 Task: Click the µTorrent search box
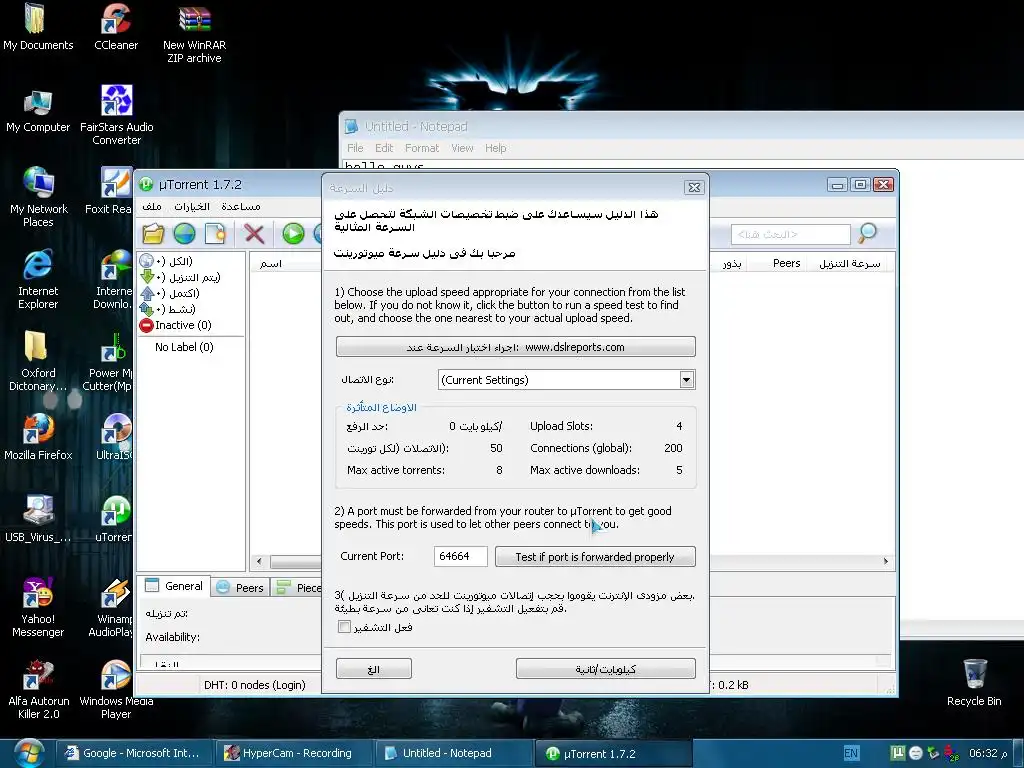point(791,234)
